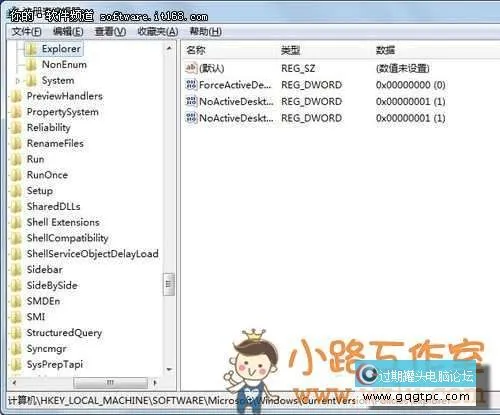Select the NonEnum key label

(64, 65)
